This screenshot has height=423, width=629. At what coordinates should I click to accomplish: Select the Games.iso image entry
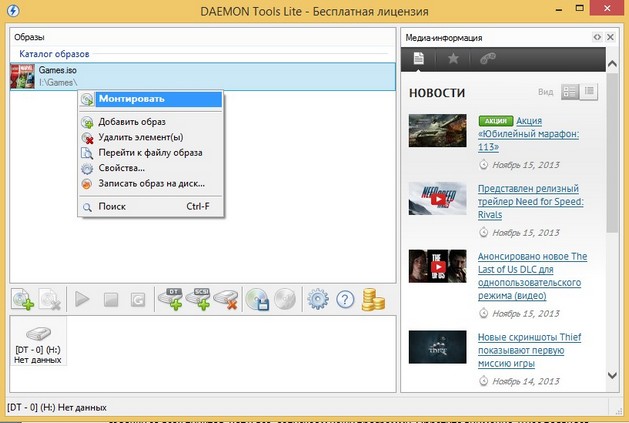[203, 76]
